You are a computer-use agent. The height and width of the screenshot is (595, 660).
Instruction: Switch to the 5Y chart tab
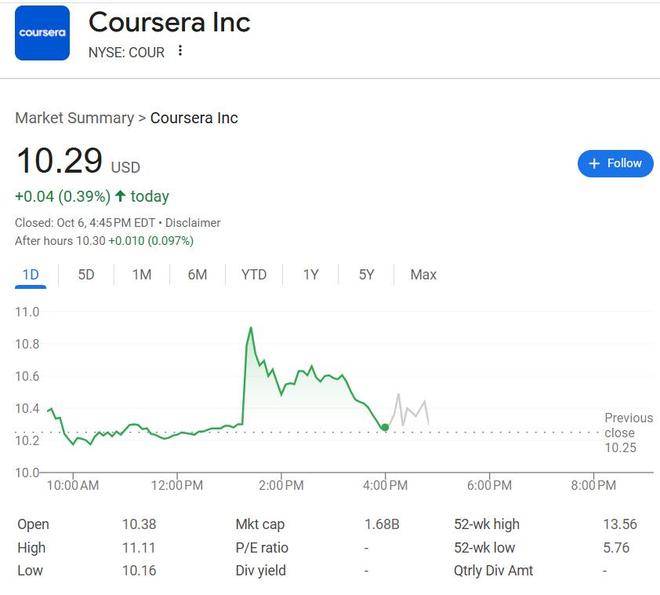click(366, 274)
